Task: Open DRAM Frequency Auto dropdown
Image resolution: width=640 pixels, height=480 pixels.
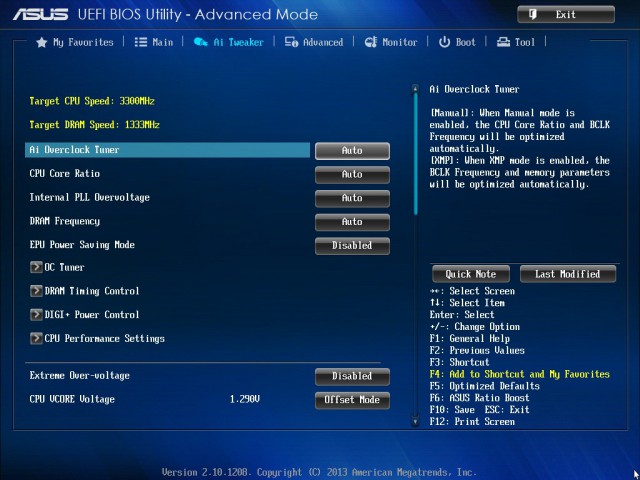Action: [x=352, y=222]
